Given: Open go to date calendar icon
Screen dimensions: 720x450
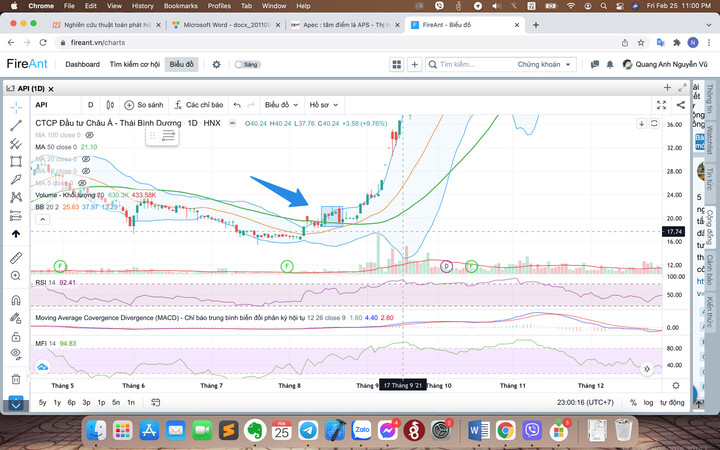Looking at the screenshot, I should coord(156,402).
